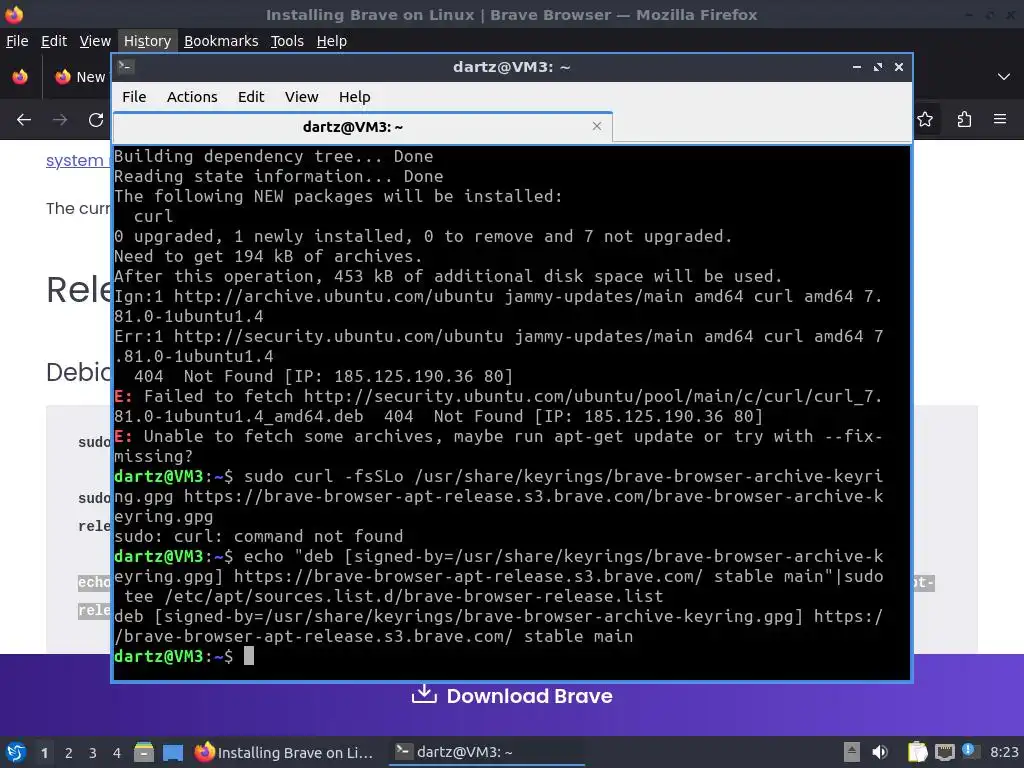Reload the page in Firefox
Image resolution: width=1024 pixels, height=768 pixels.
coord(96,120)
